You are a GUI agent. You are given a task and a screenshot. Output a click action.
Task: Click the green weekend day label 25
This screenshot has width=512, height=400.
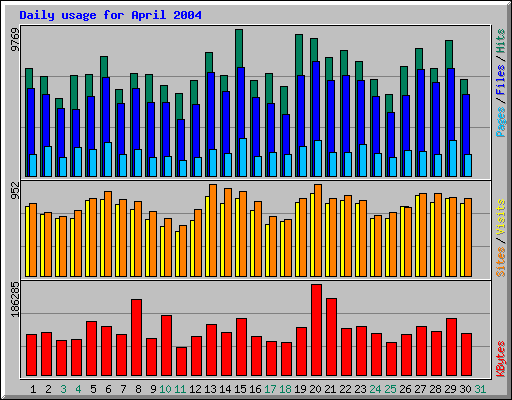click(x=390, y=389)
